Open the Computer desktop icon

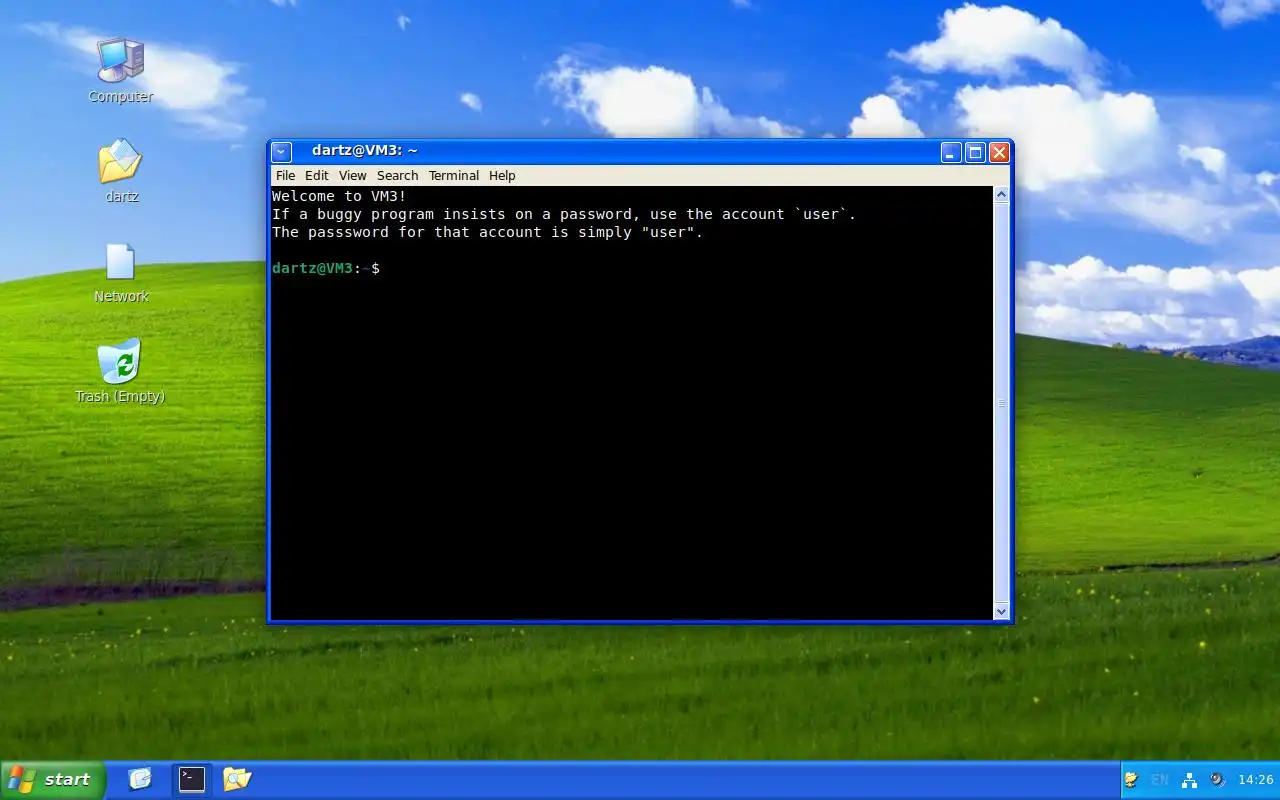click(120, 70)
